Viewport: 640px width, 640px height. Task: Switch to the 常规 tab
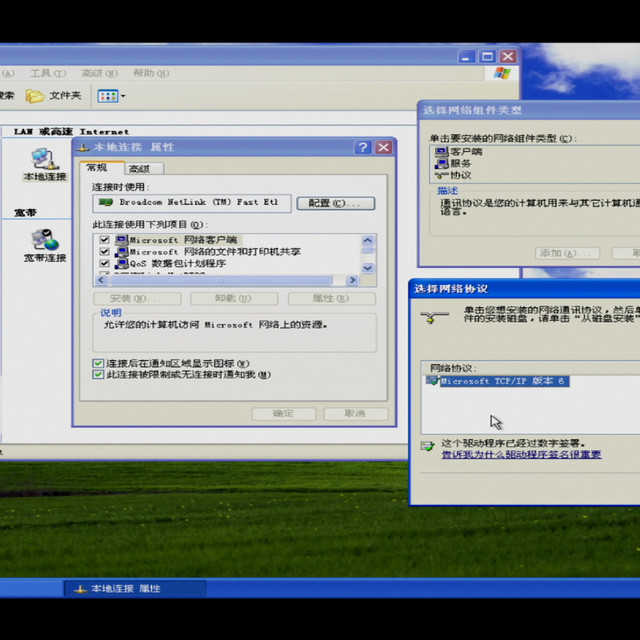point(102,168)
